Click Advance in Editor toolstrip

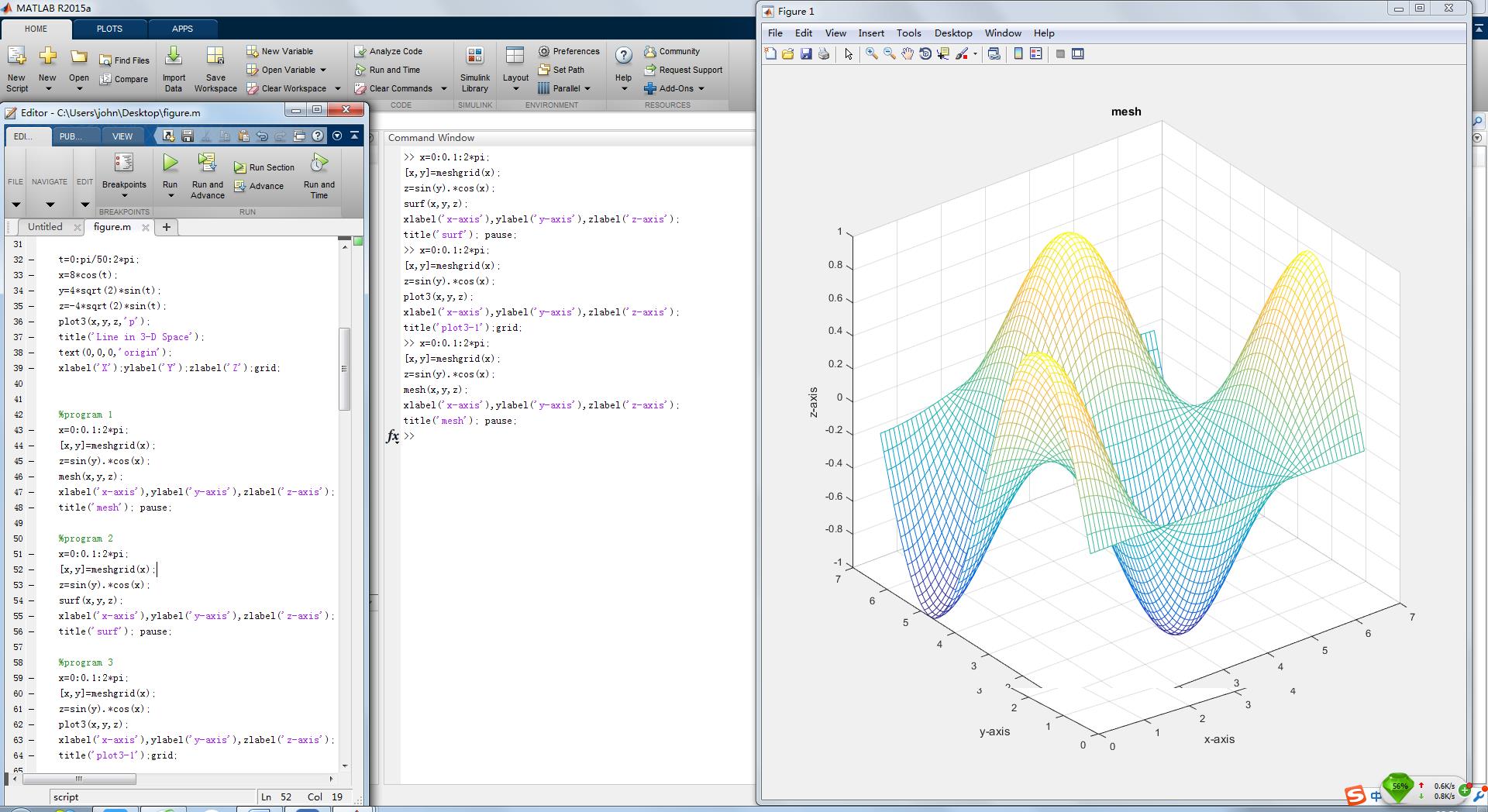tap(259, 186)
